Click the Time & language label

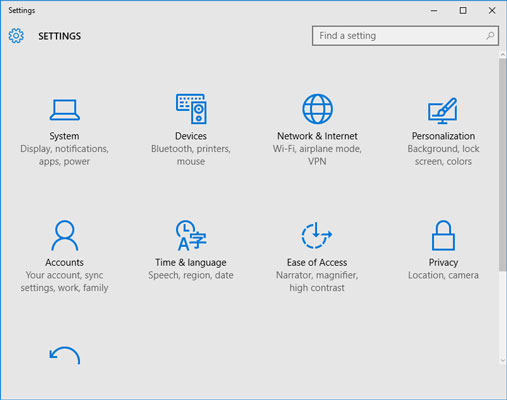click(191, 262)
